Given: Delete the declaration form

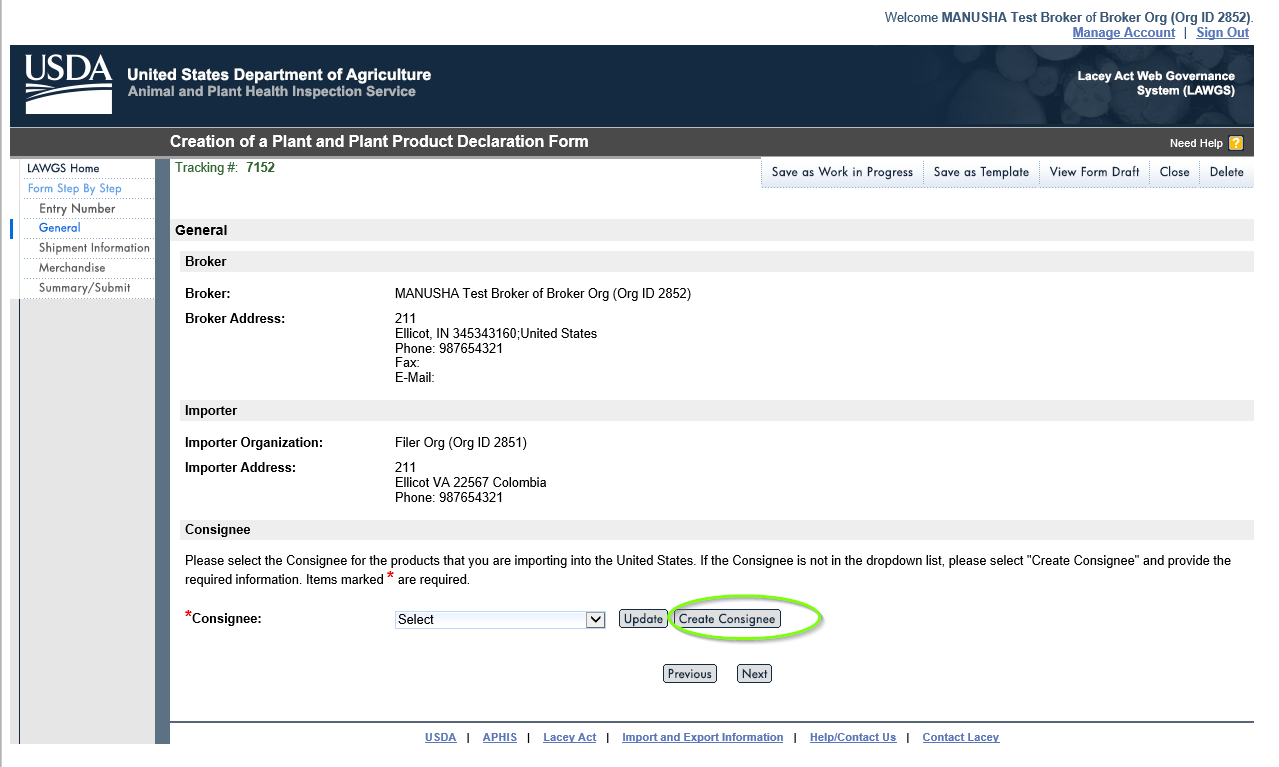Looking at the screenshot, I should (1226, 172).
